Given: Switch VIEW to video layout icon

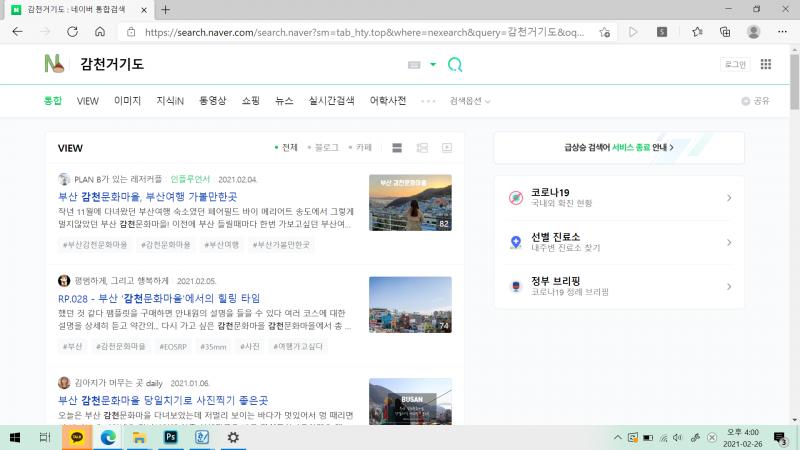Looking at the screenshot, I should (x=447, y=148).
